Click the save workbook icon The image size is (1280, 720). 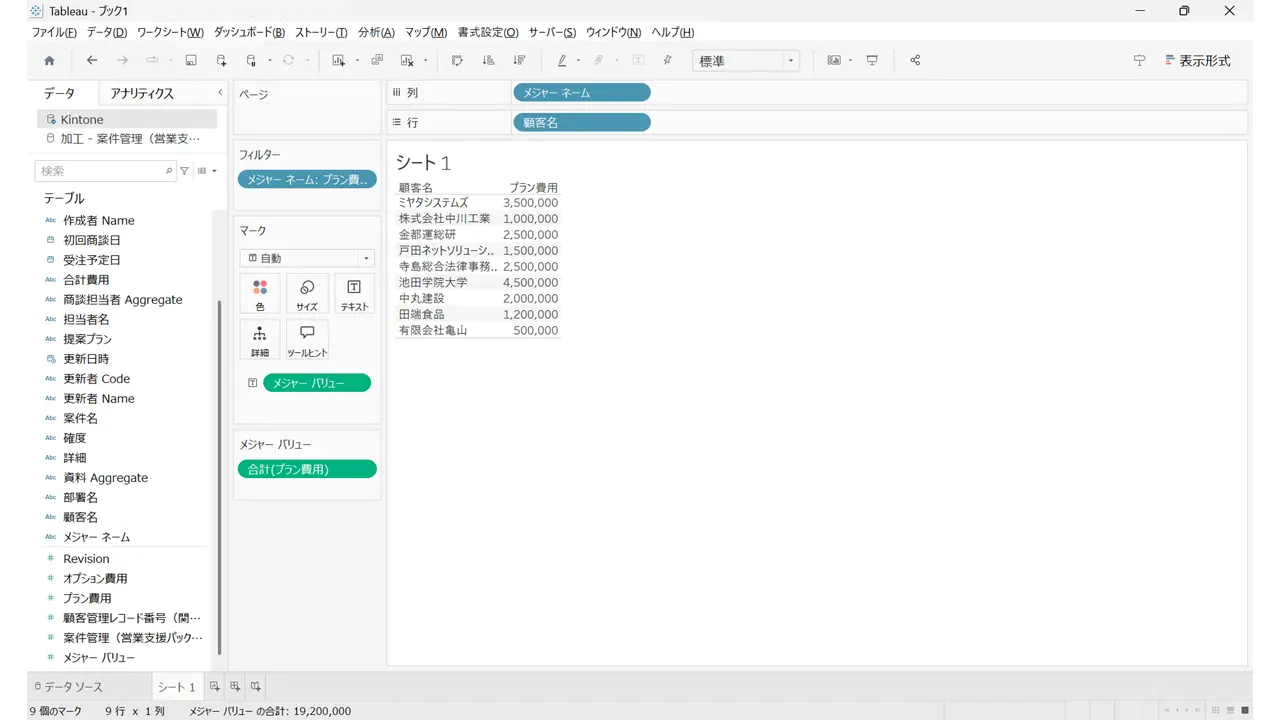click(191, 61)
